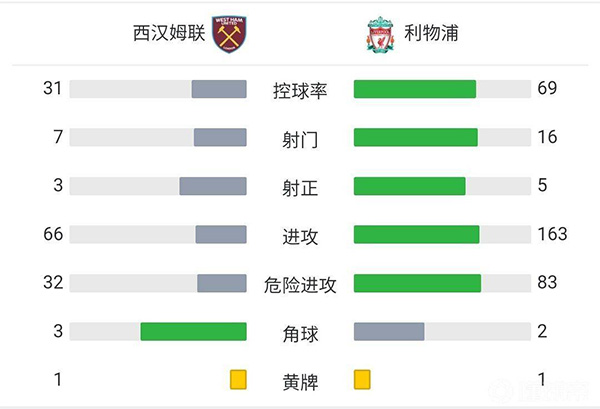Click the Liverpool club crest
Image resolution: width=600 pixels, height=409 pixels.
(x=379, y=34)
